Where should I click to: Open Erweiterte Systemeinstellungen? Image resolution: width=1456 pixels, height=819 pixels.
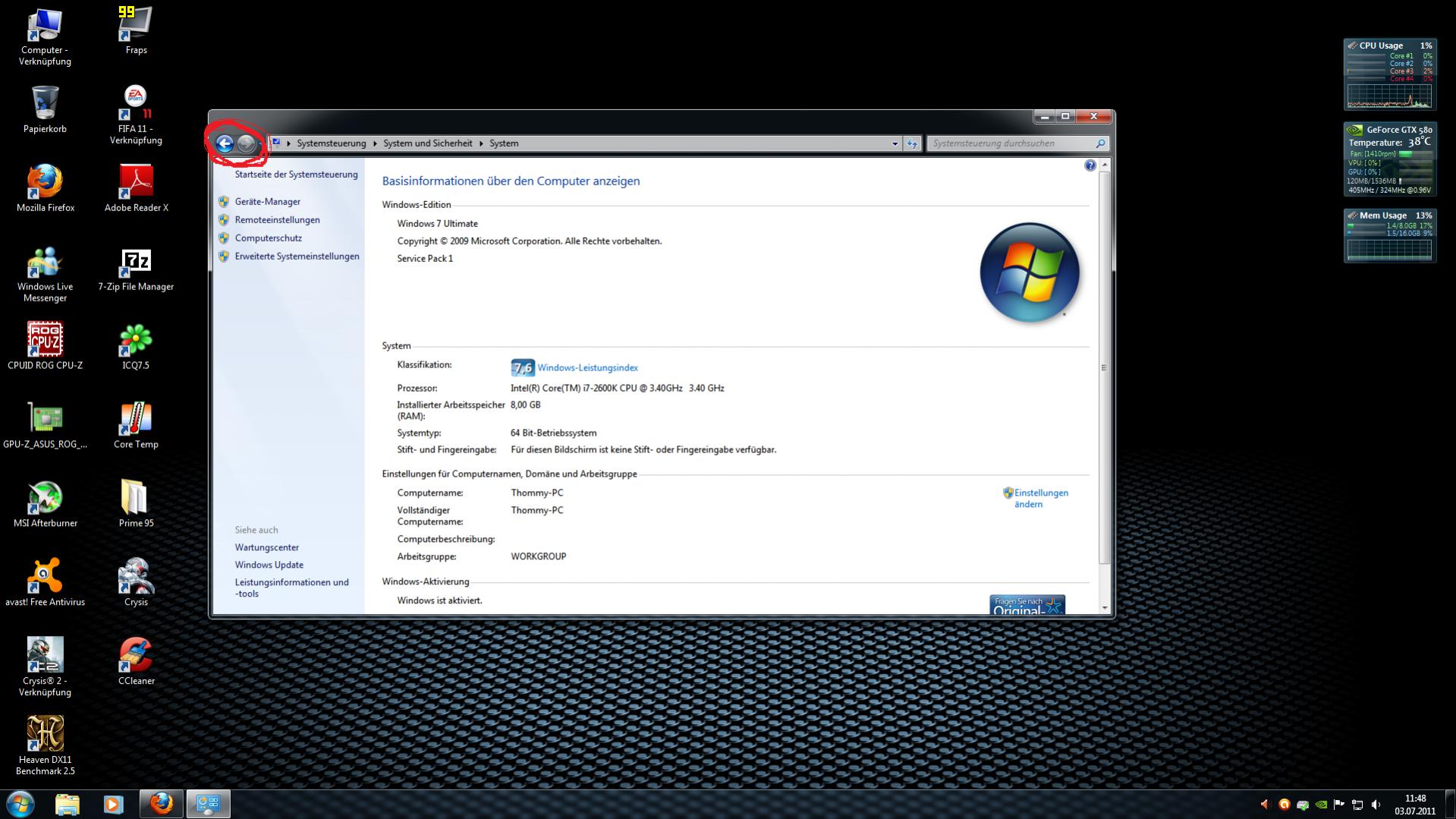point(297,257)
